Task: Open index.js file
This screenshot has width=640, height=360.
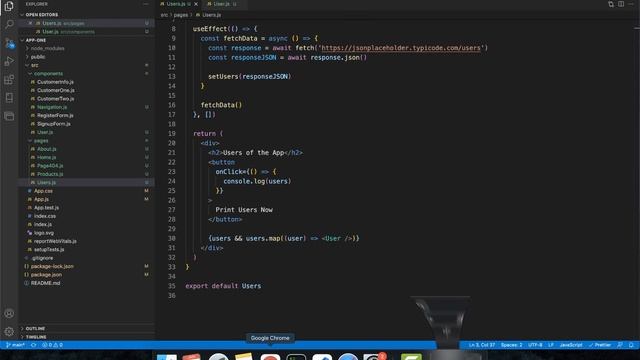Action: coord(42,224)
